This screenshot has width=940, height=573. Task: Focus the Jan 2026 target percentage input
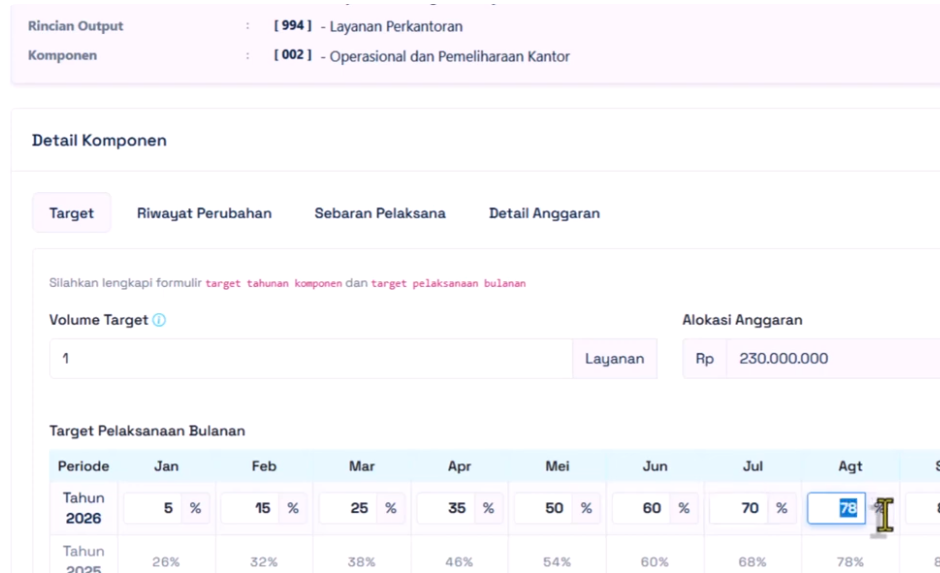(x=153, y=508)
